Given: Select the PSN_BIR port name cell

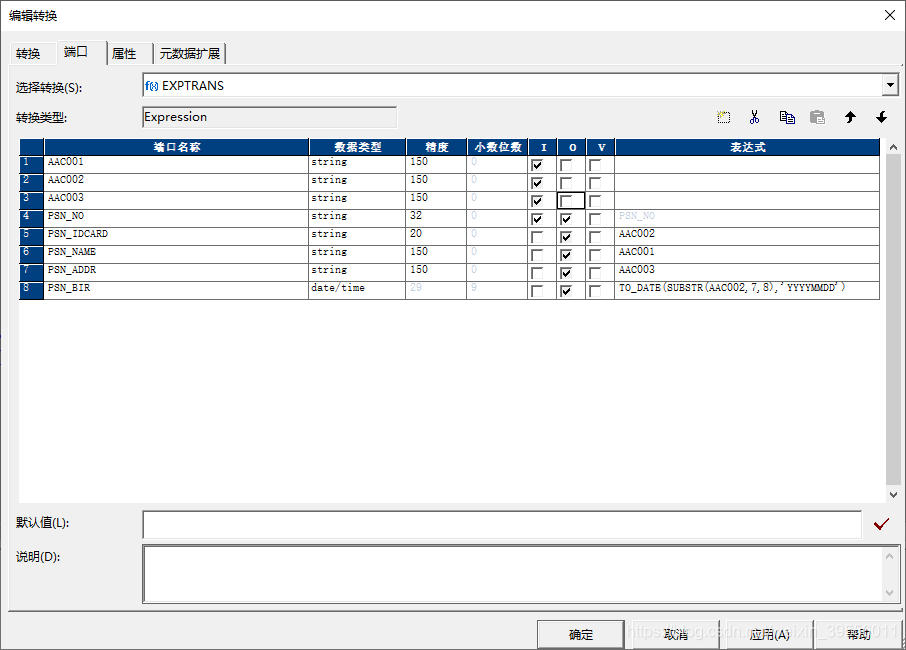Looking at the screenshot, I should point(176,290).
